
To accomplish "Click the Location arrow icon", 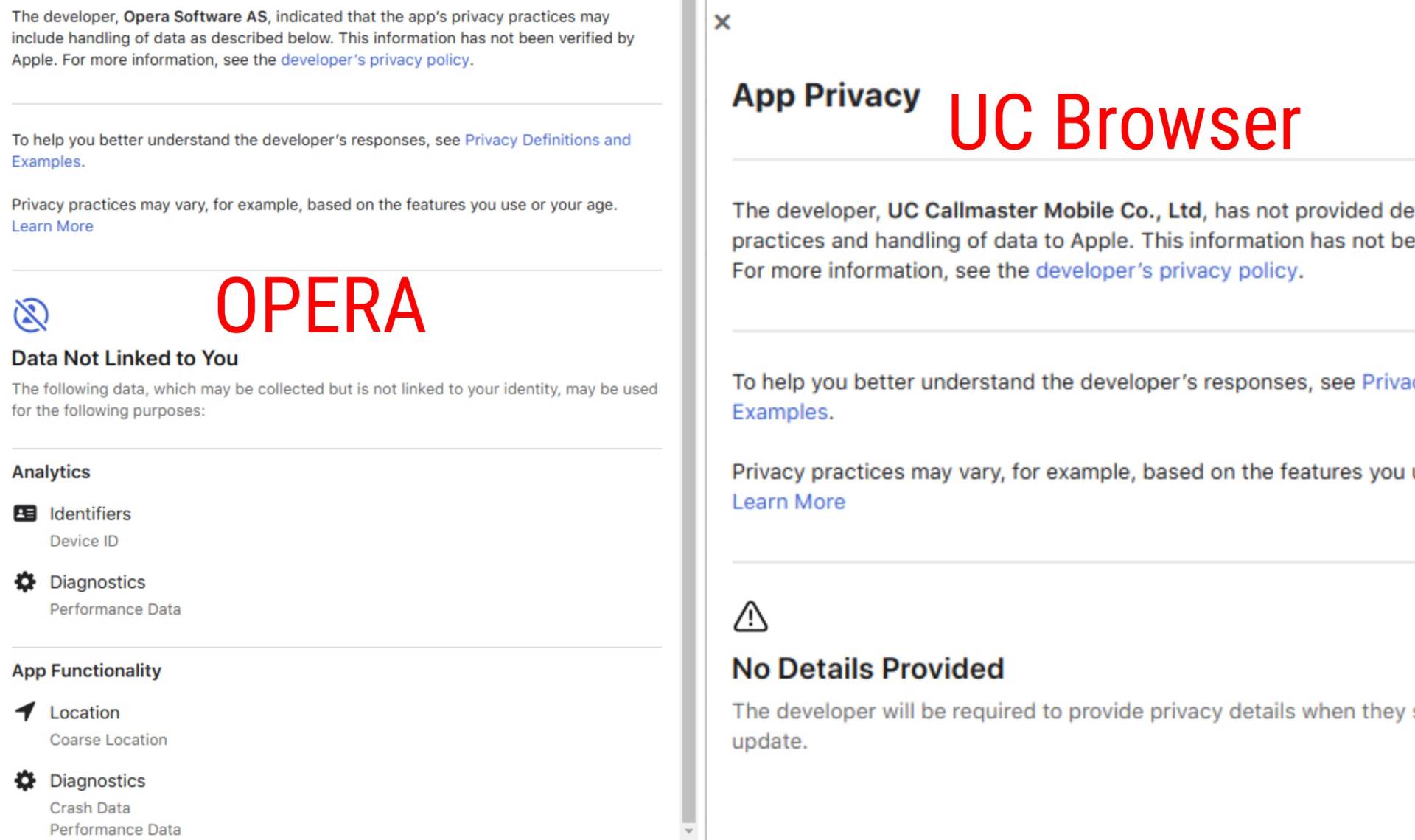I will pos(25,712).
